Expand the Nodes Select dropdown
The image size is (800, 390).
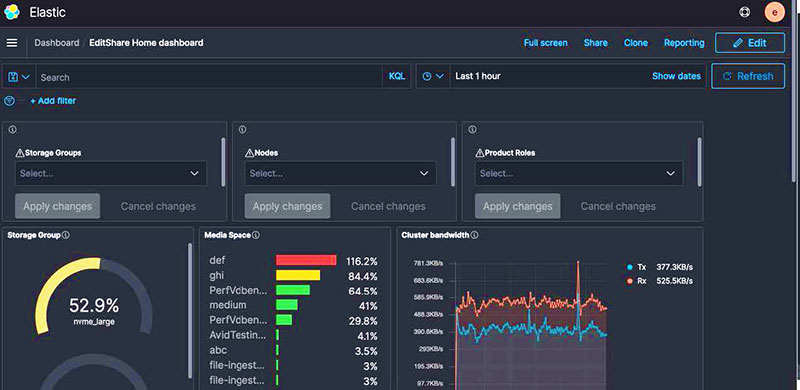(x=341, y=174)
